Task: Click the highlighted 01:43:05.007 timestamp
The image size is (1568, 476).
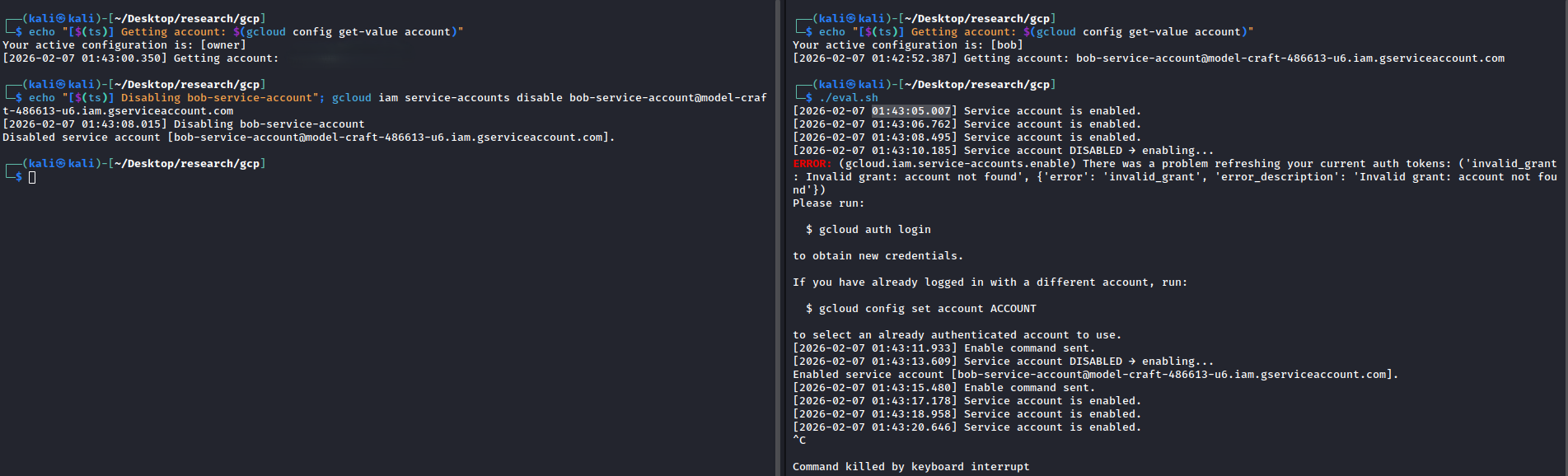Action: pos(910,111)
